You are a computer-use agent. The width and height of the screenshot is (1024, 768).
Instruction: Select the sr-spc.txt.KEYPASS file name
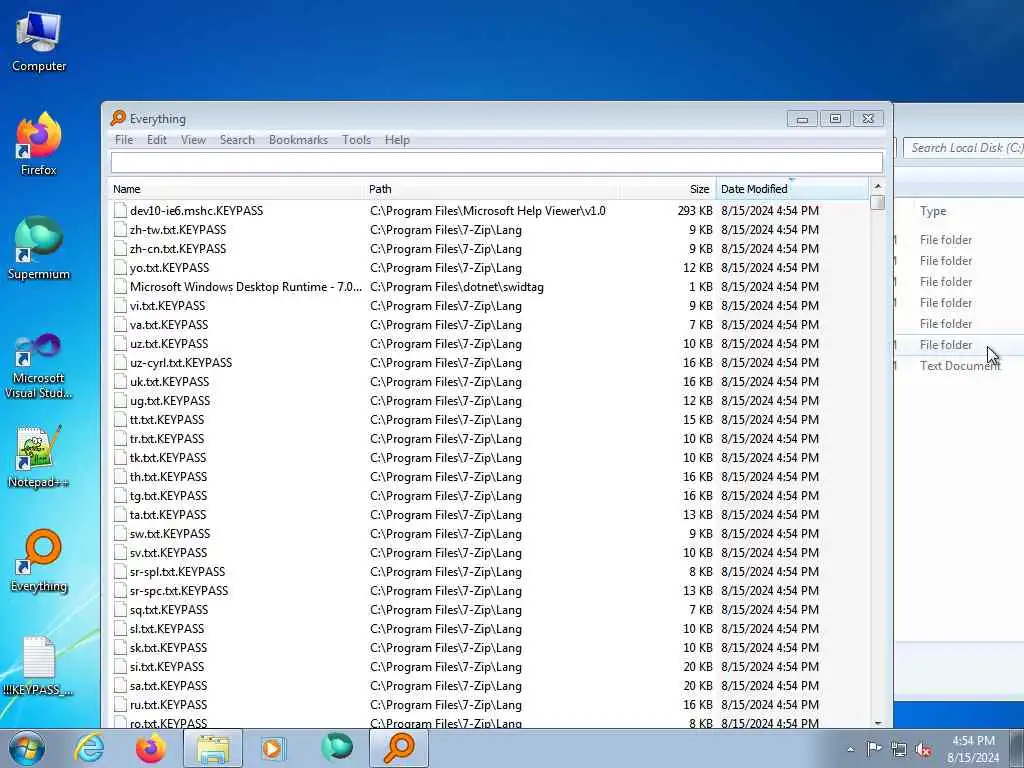point(179,590)
